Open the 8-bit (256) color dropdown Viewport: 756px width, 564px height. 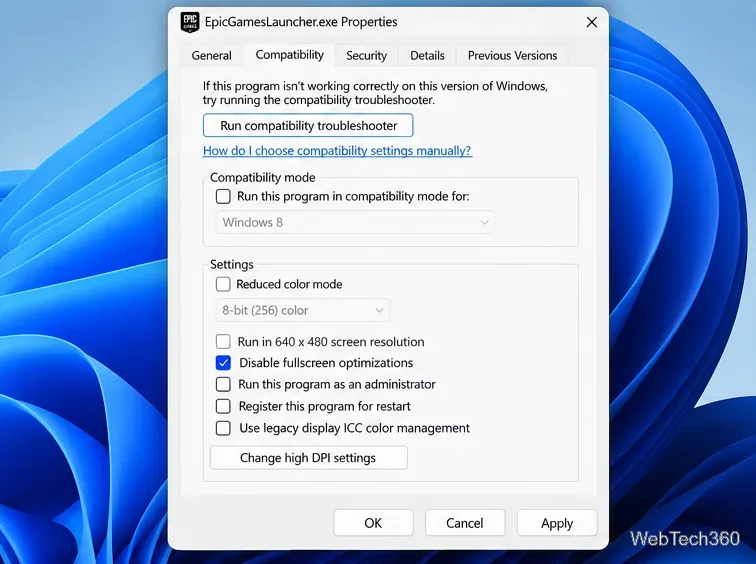click(303, 310)
